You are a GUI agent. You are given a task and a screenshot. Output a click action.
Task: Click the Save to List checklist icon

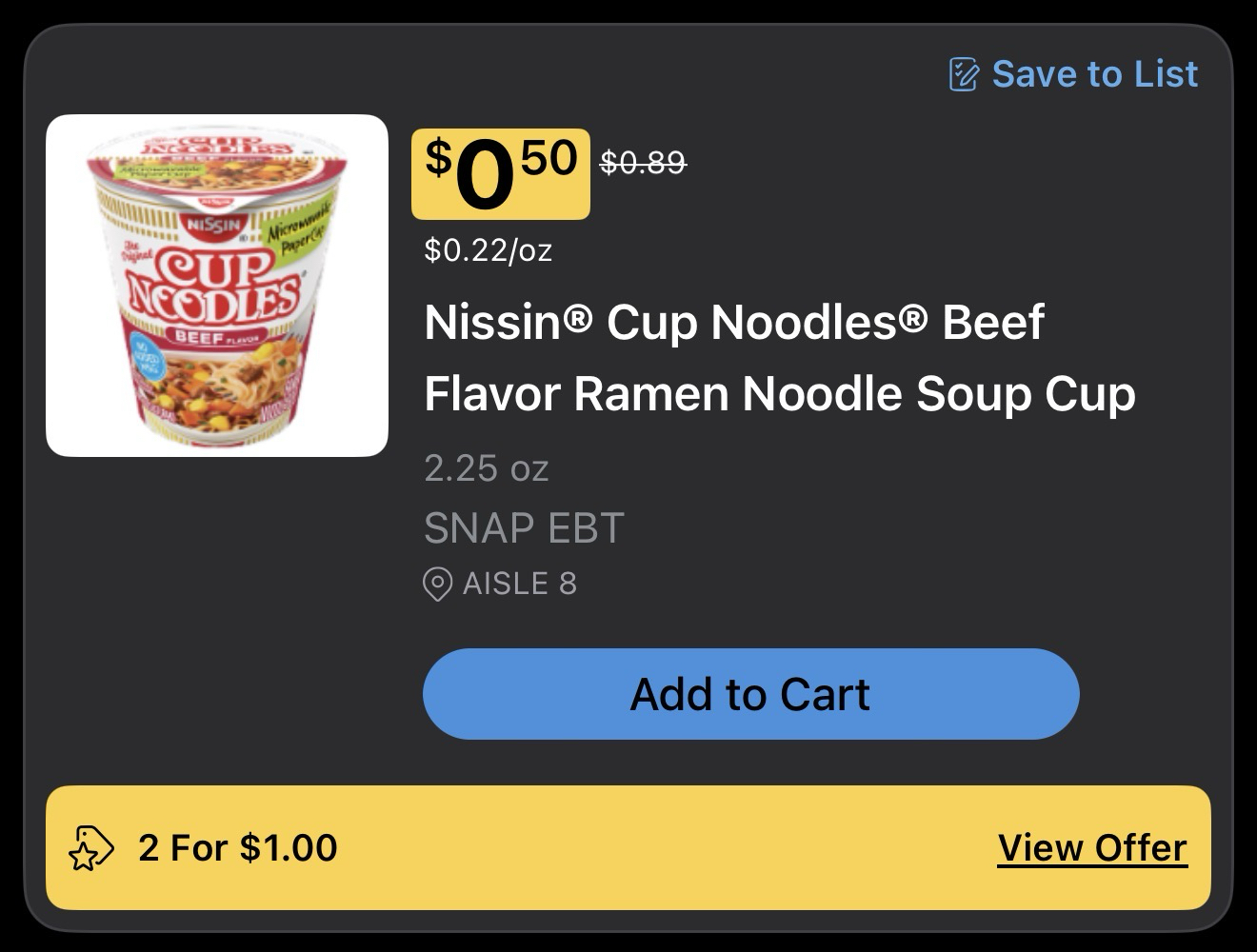963,74
